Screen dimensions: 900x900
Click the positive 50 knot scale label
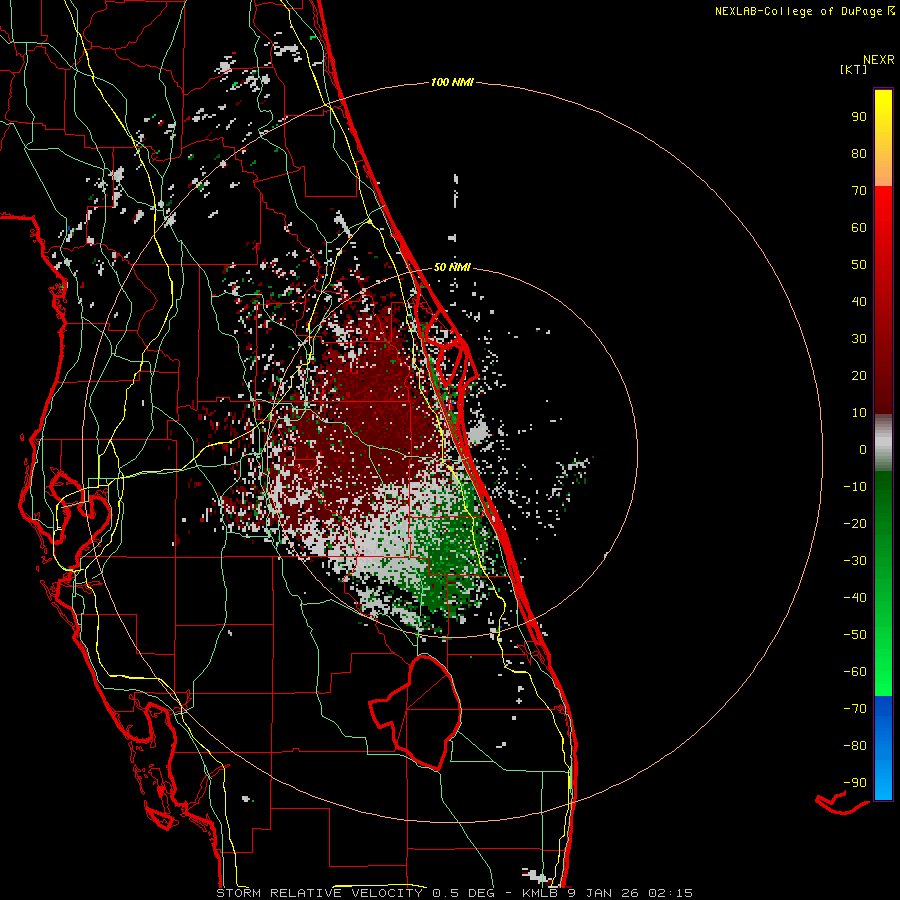coord(859,265)
